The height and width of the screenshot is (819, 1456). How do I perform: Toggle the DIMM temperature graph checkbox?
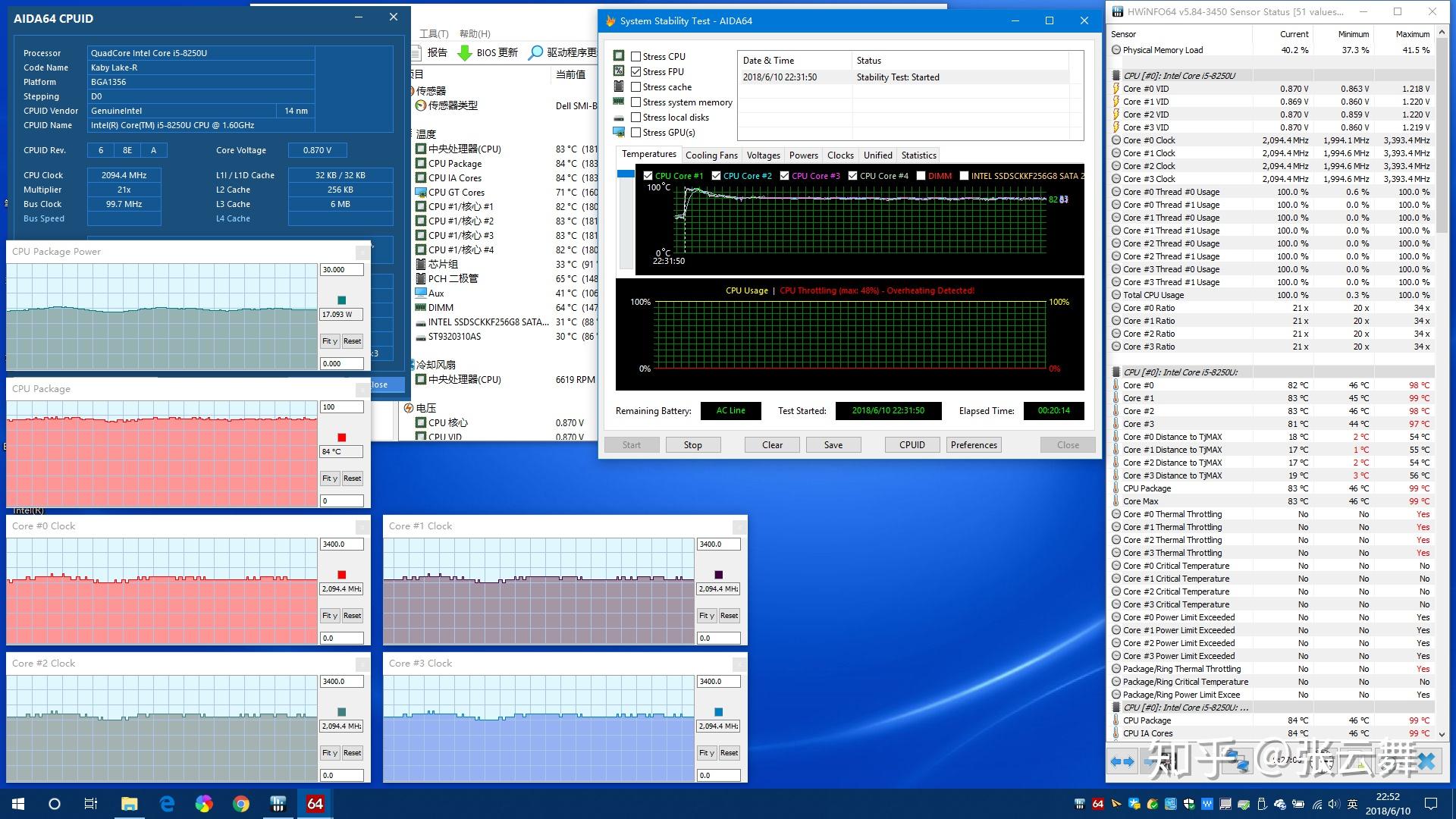point(921,176)
